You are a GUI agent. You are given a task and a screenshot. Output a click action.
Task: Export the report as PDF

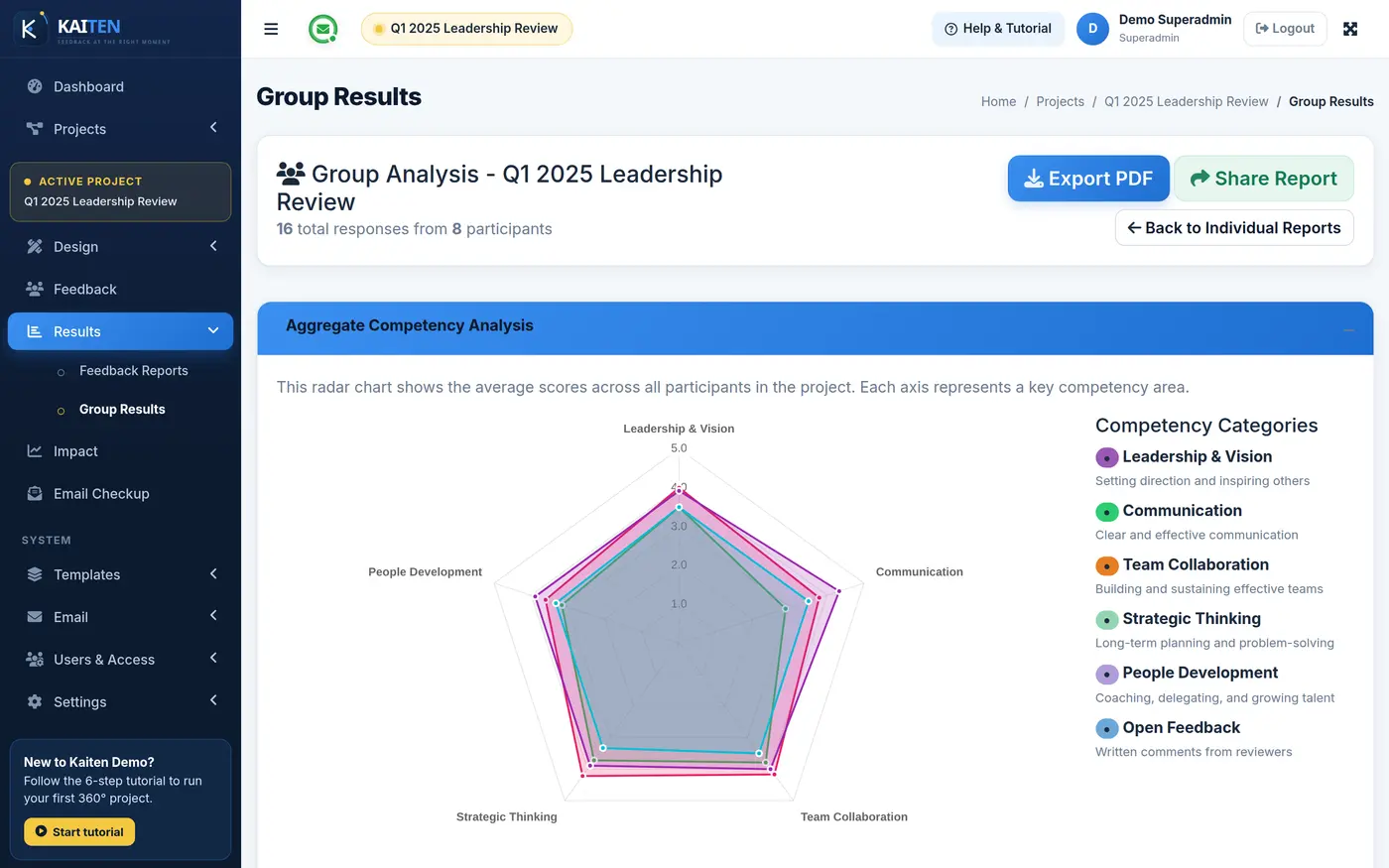[x=1089, y=179]
